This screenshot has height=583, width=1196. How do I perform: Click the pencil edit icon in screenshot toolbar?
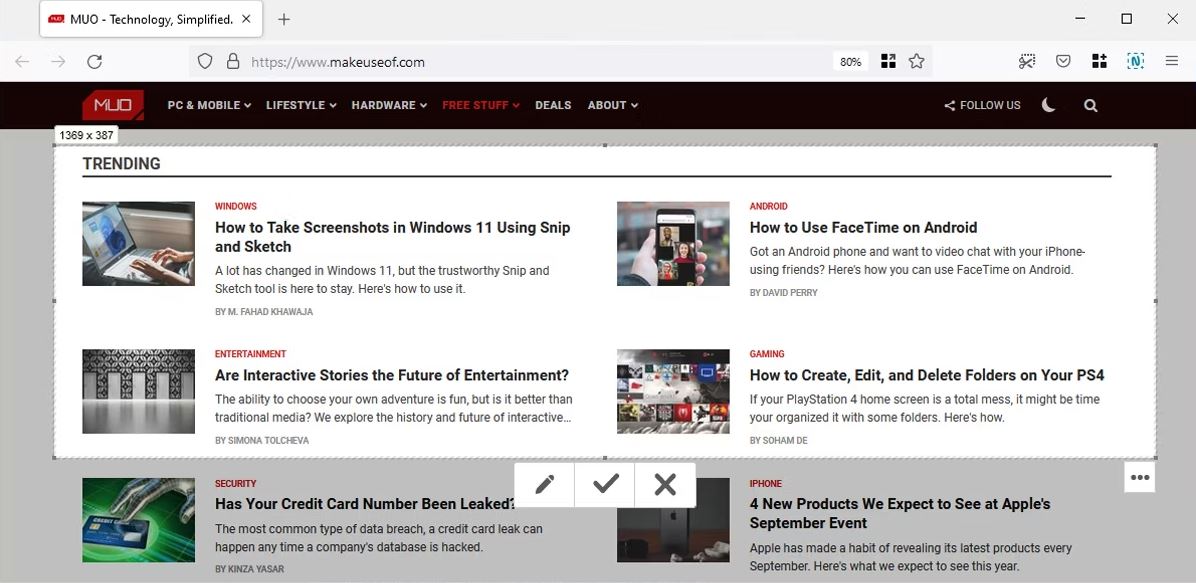pyautogui.click(x=545, y=485)
